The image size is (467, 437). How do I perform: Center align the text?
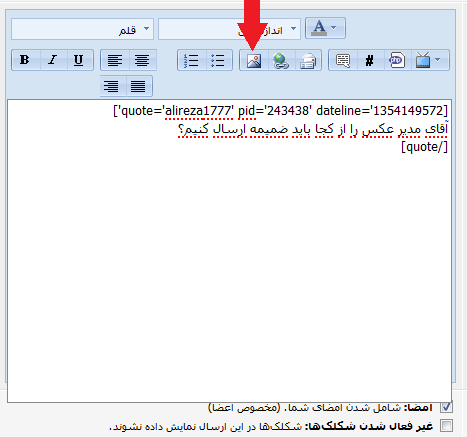pyautogui.click(x=142, y=60)
